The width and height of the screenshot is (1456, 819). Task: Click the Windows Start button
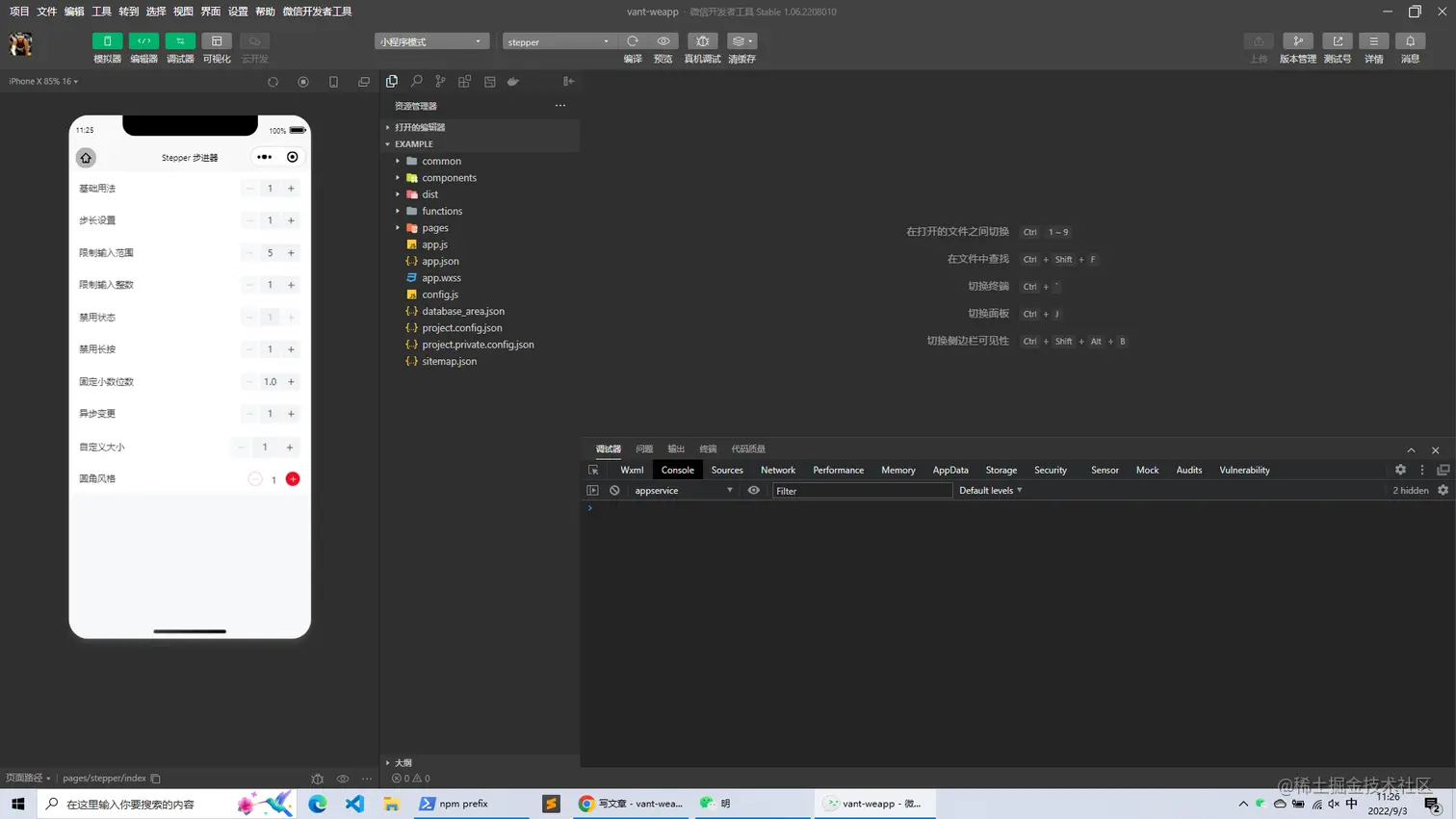pos(17,804)
